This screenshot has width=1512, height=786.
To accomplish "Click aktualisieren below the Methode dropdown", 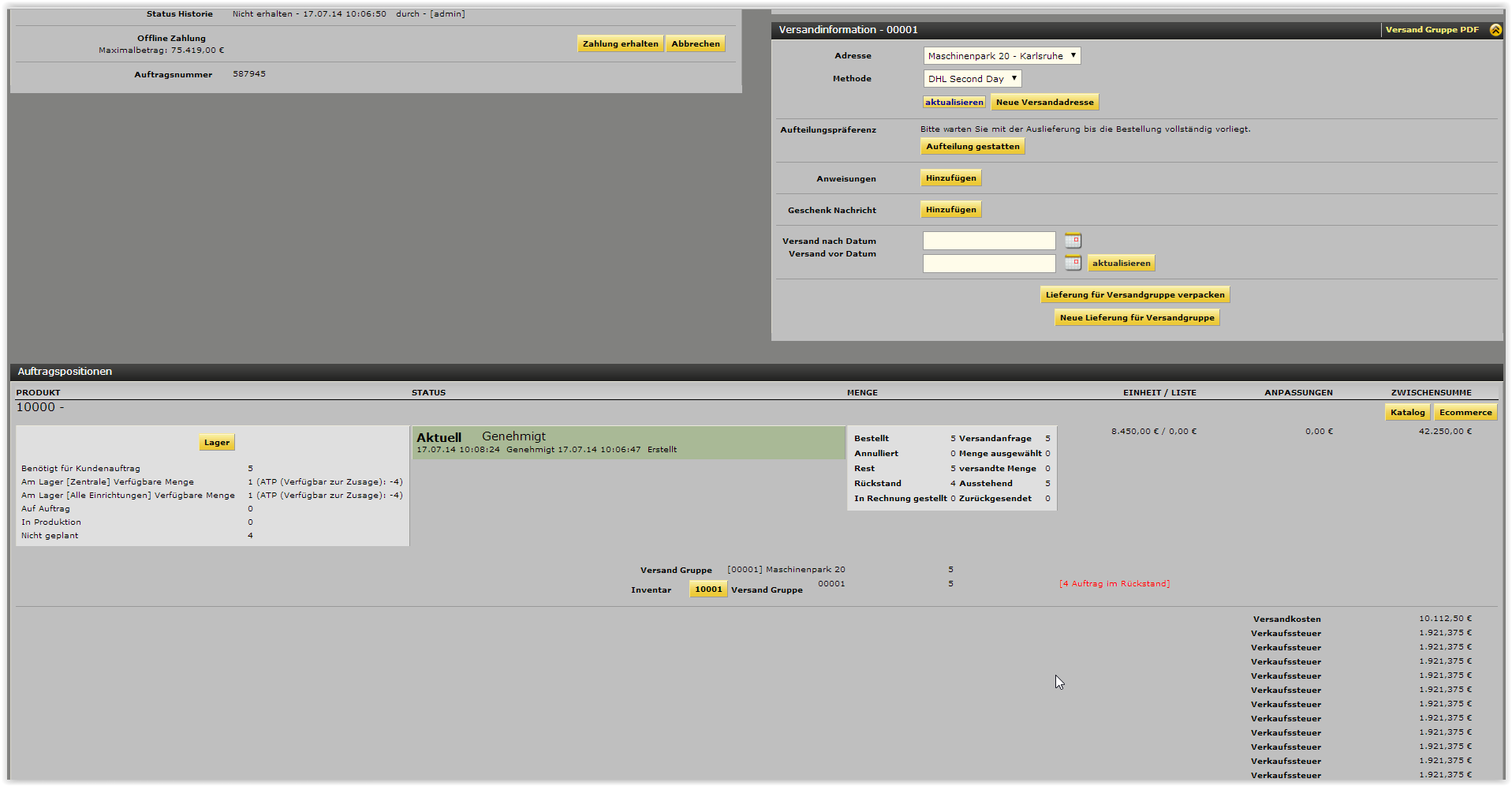I will tap(954, 103).
